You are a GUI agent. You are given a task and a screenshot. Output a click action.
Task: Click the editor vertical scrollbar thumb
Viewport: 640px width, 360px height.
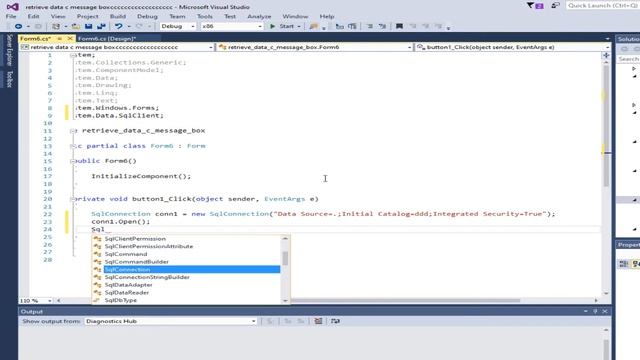coord(606,125)
